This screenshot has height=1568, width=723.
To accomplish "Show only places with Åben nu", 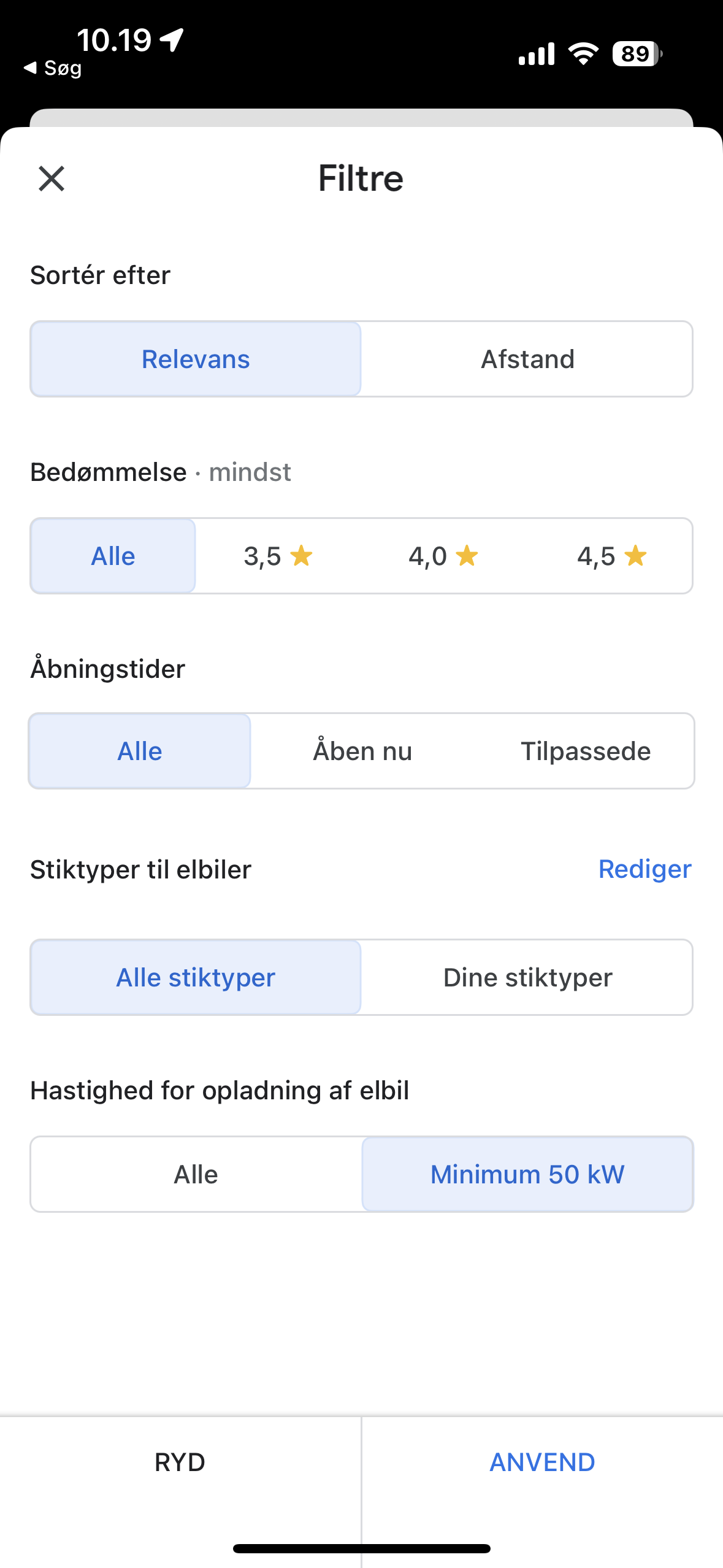I will [362, 751].
